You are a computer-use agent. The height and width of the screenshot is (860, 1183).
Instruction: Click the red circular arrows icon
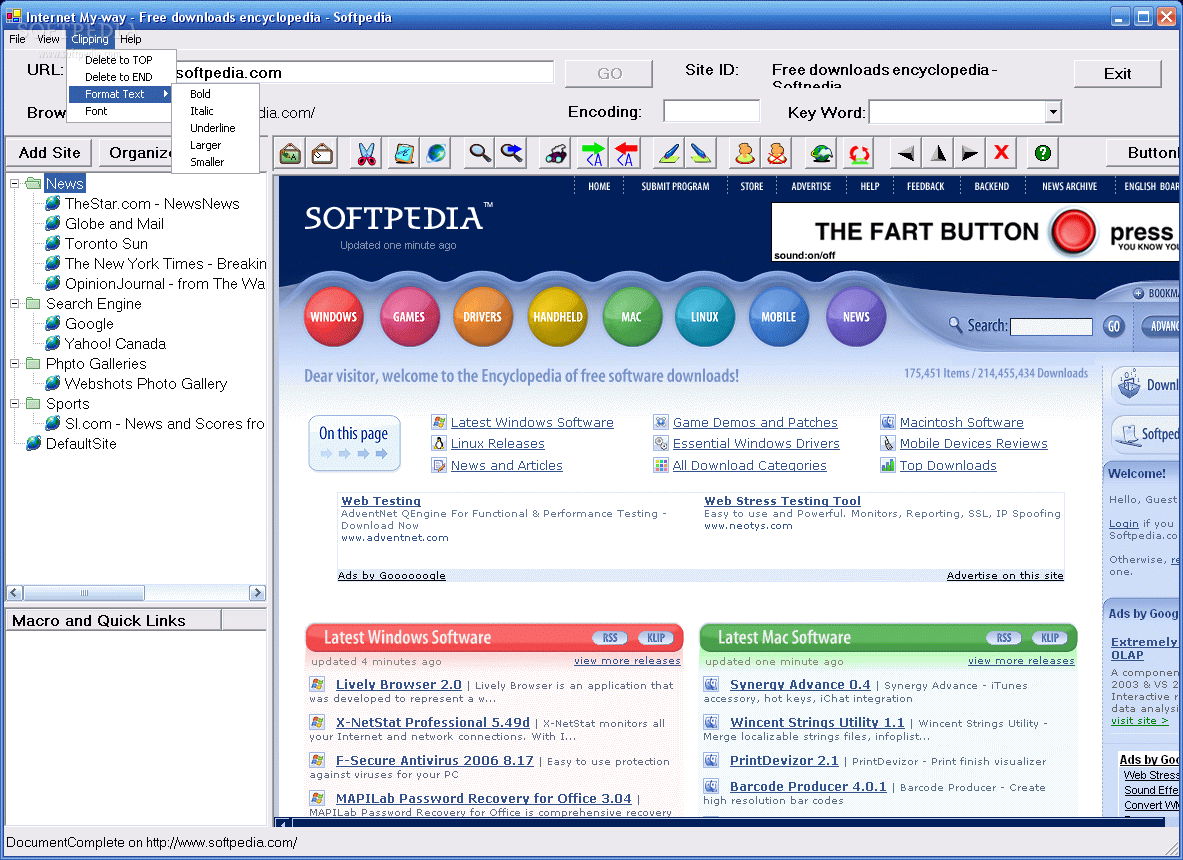coord(859,153)
